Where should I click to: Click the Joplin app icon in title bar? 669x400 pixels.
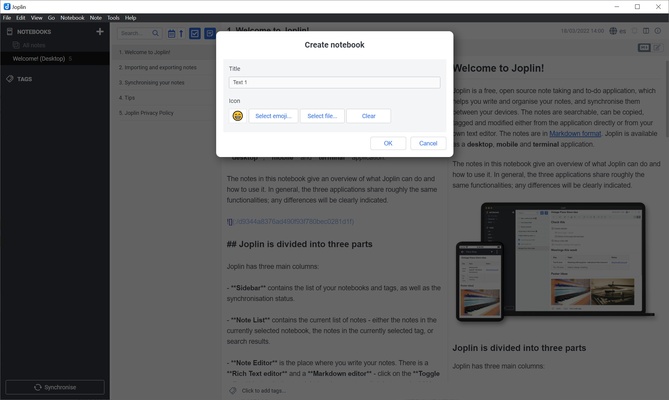click(7, 6)
